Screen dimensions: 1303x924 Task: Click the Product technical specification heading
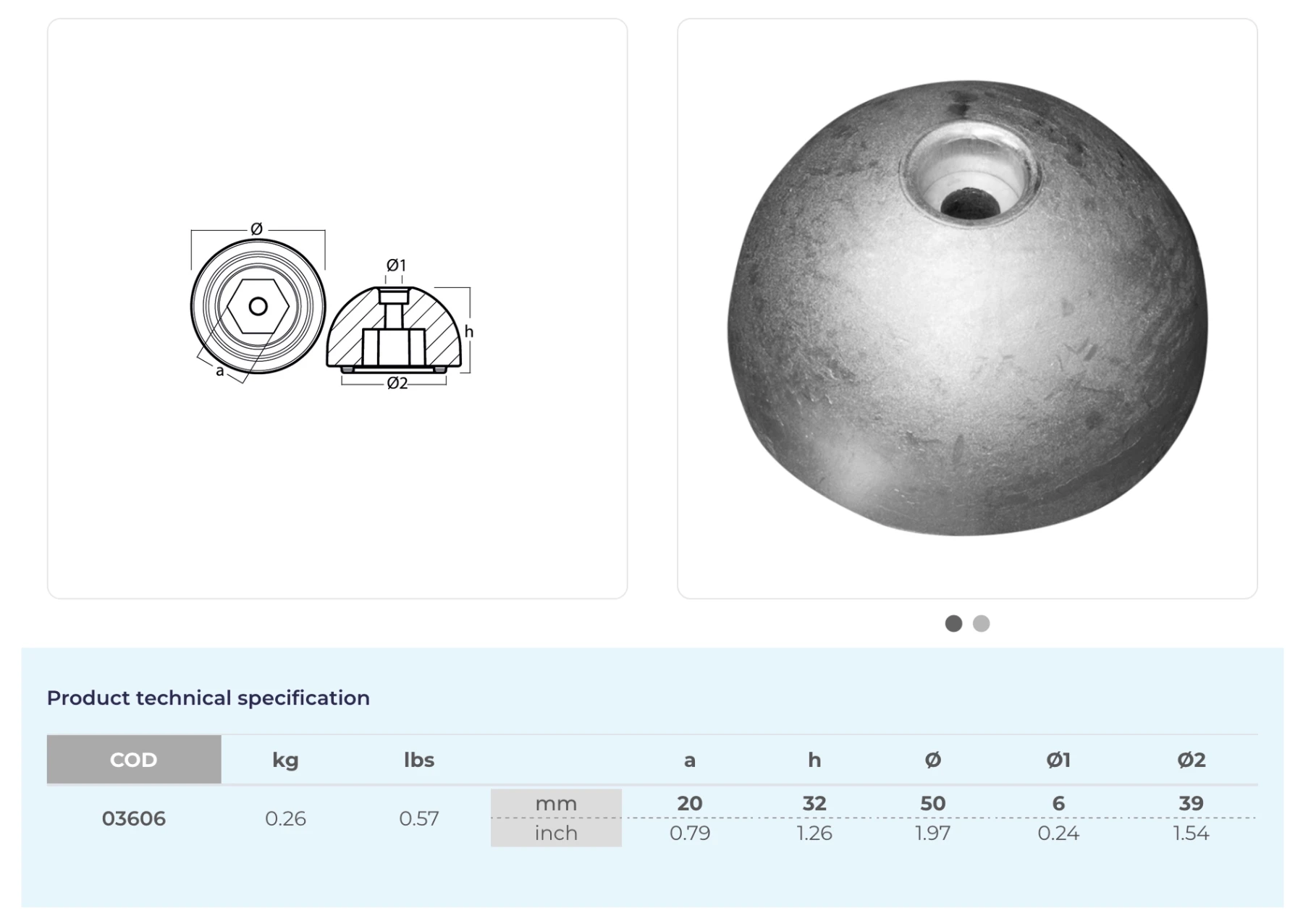coord(208,698)
